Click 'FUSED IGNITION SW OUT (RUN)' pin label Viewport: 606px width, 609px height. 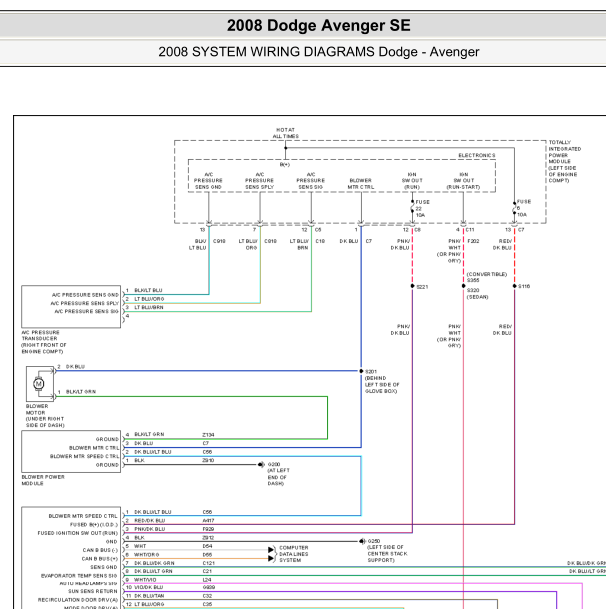(x=77, y=533)
